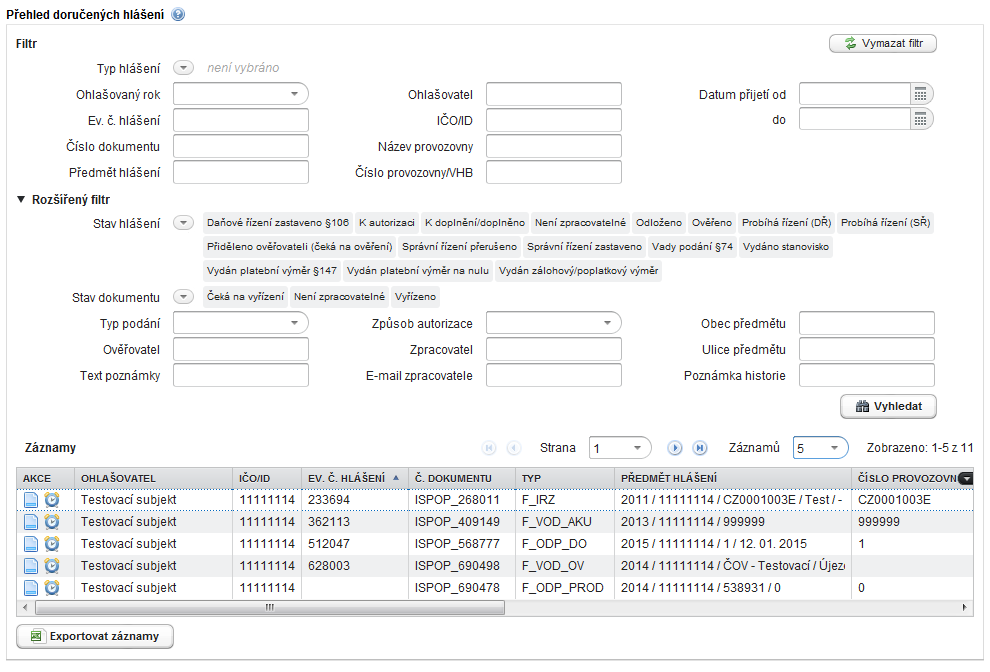This screenshot has height=672, width=990.
Task: Open Stav hlášení selector dropdown
Action: (x=183, y=223)
